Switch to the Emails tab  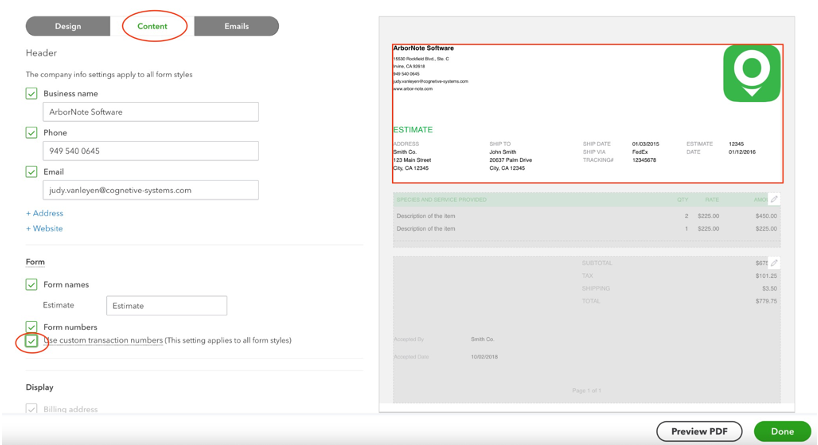tap(236, 26)
